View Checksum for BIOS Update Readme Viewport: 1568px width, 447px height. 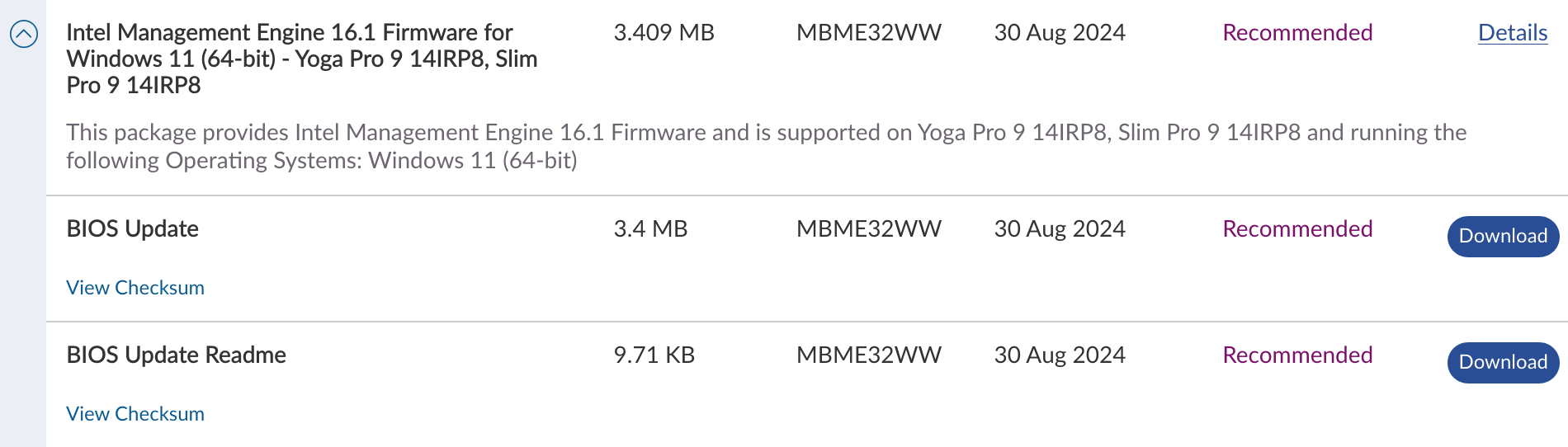point(135,414)
